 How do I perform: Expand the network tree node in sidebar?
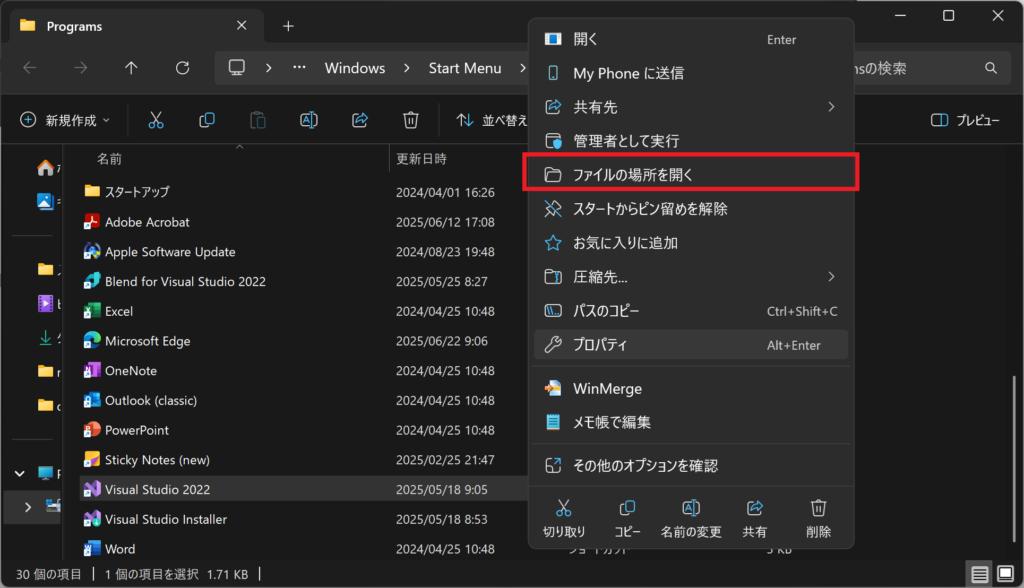coord(27,507)
